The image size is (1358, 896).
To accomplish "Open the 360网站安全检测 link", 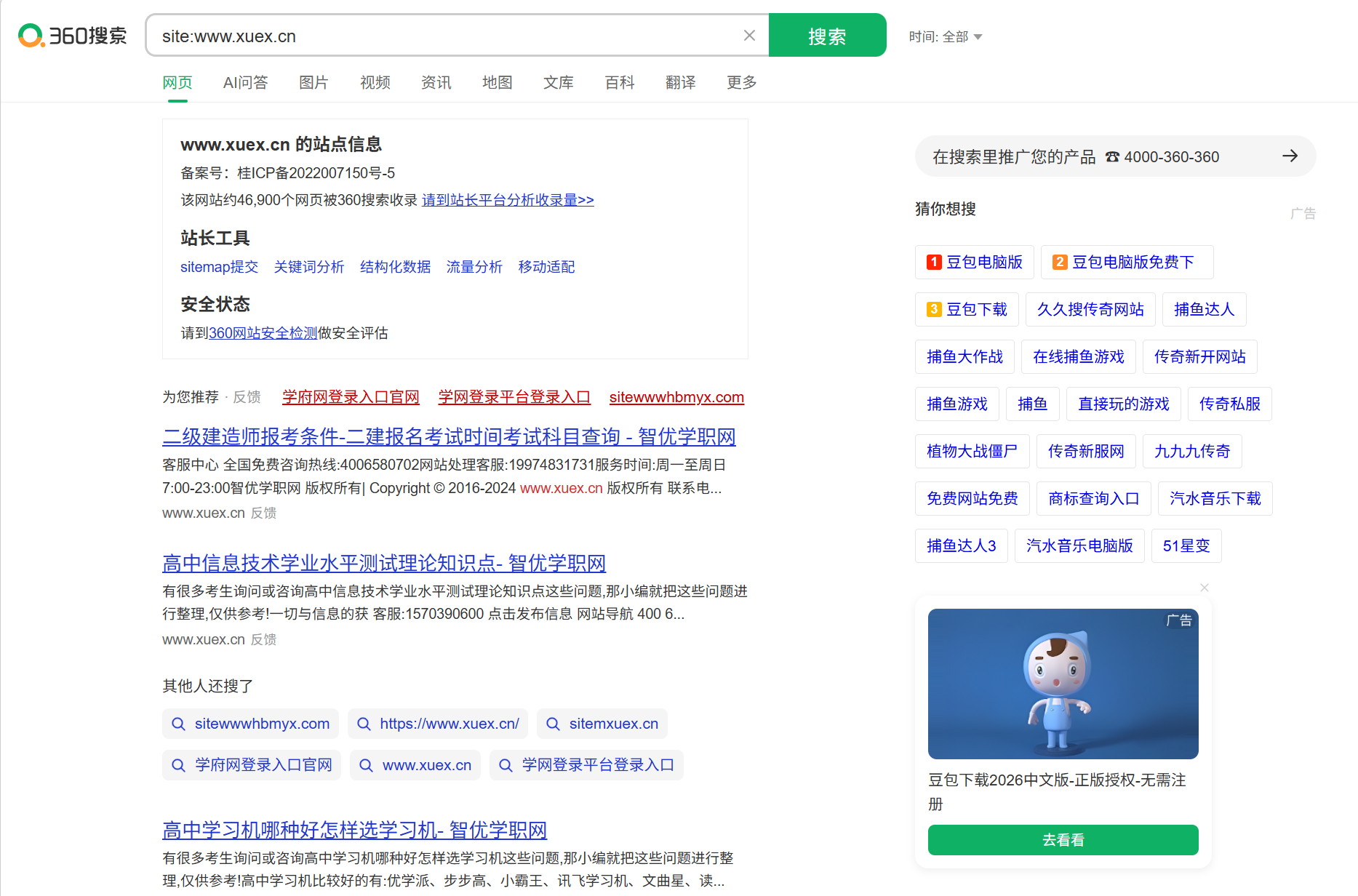I will coord(263,333).
